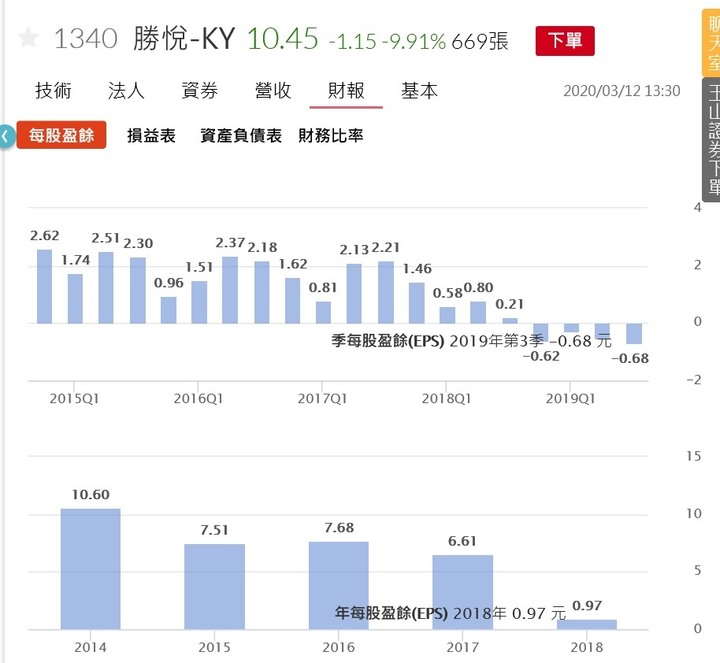
Task: Open the 財務比率 sub-tab
Action: [331, 135]
